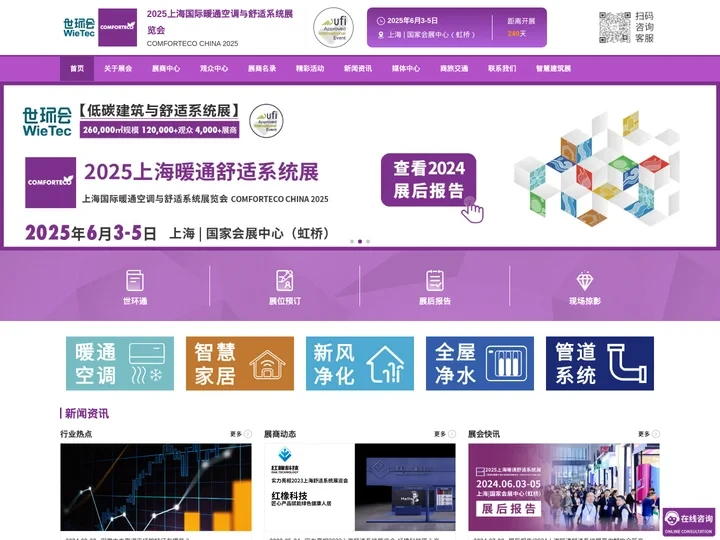Viewport: 720px width, 540px height.
Task: Click the UFI approved event badge in header
Action: (x=333, y=28)
